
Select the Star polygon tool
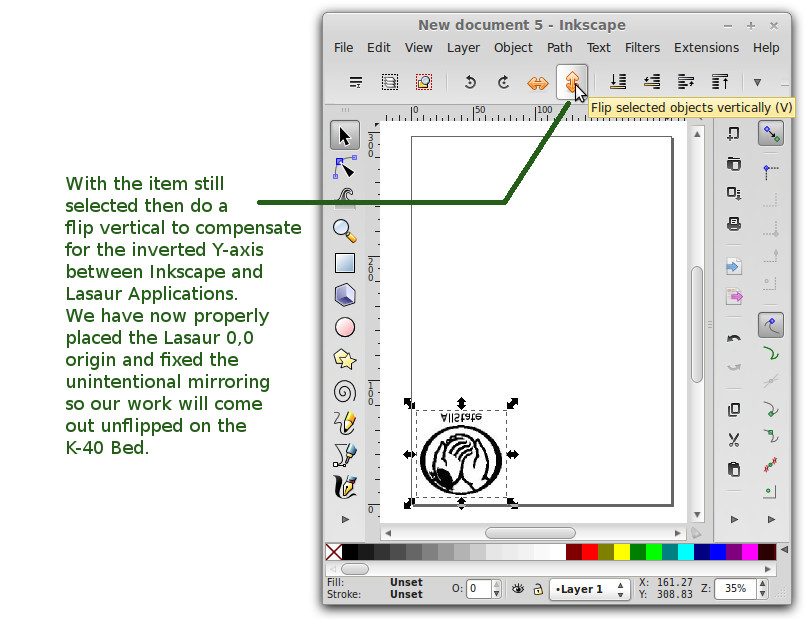344,359
